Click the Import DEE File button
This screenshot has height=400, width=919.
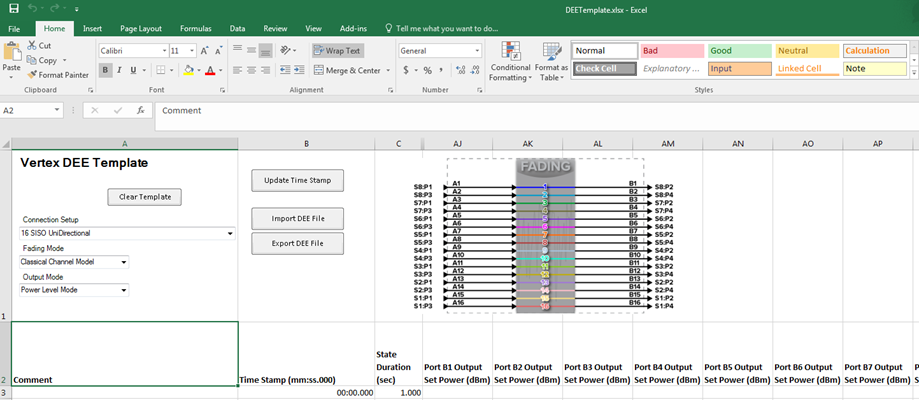[297, 217]
